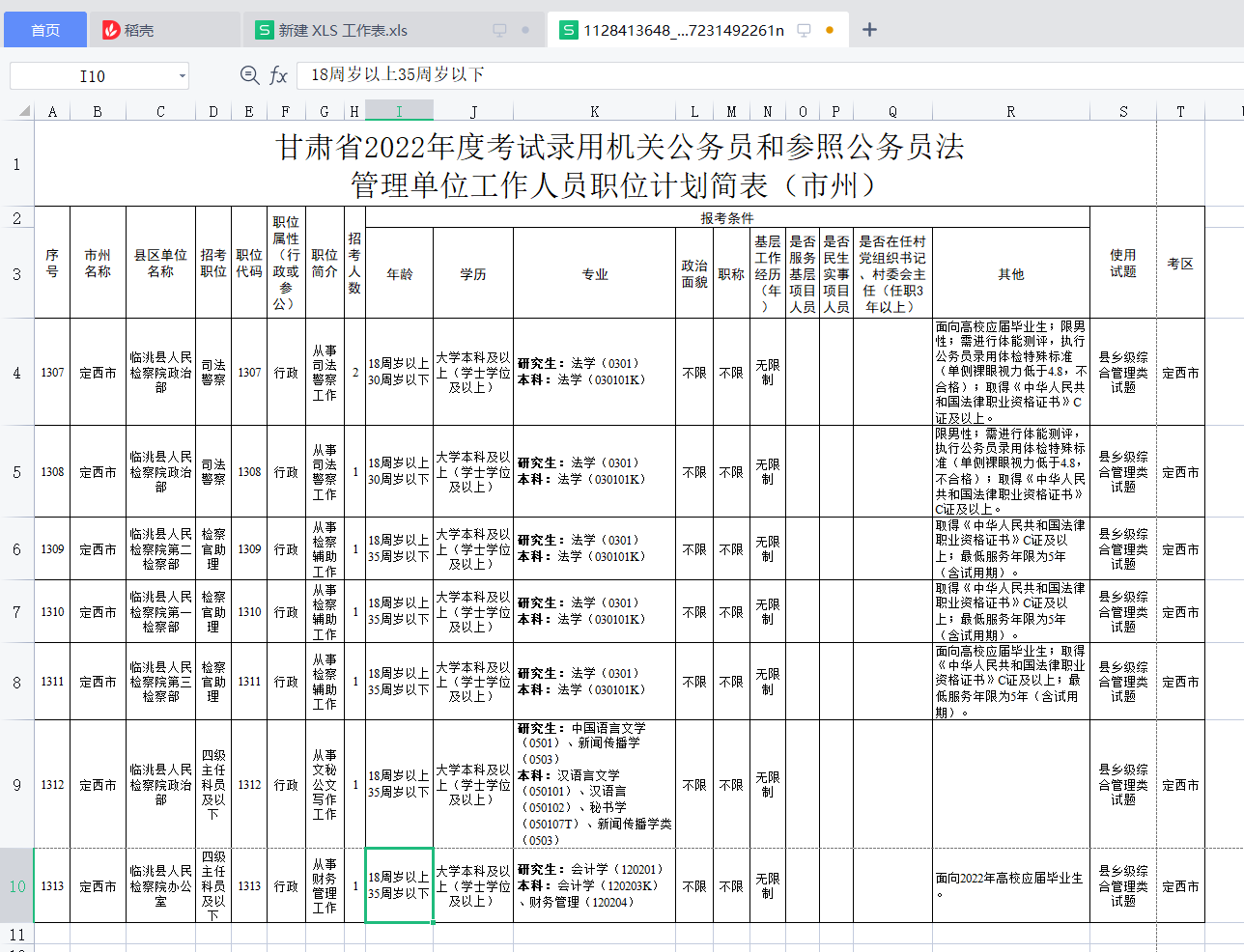
Task: Click the 专业 header cell
Action: tap(594, 273)
